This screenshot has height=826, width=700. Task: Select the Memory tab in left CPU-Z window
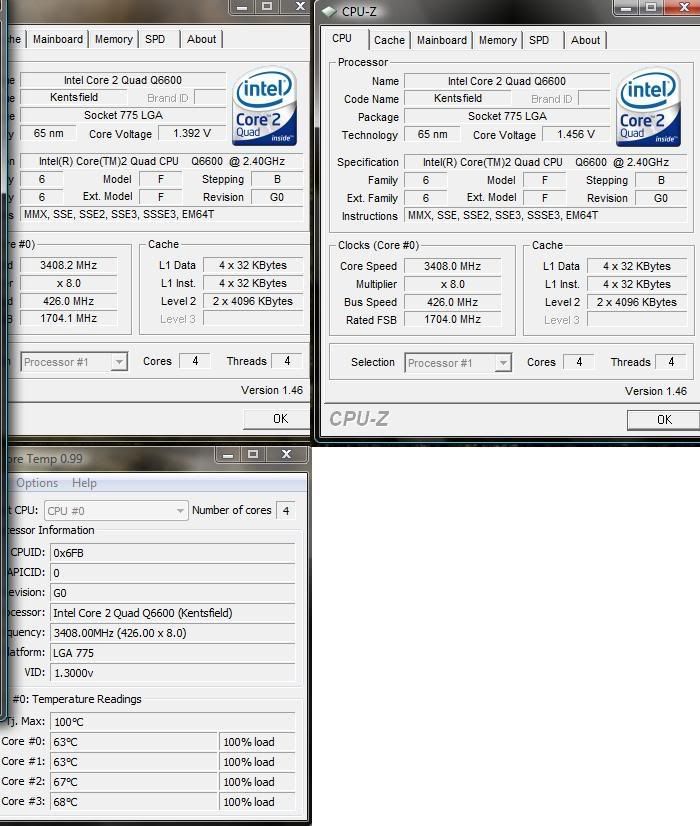coord(113,39)
